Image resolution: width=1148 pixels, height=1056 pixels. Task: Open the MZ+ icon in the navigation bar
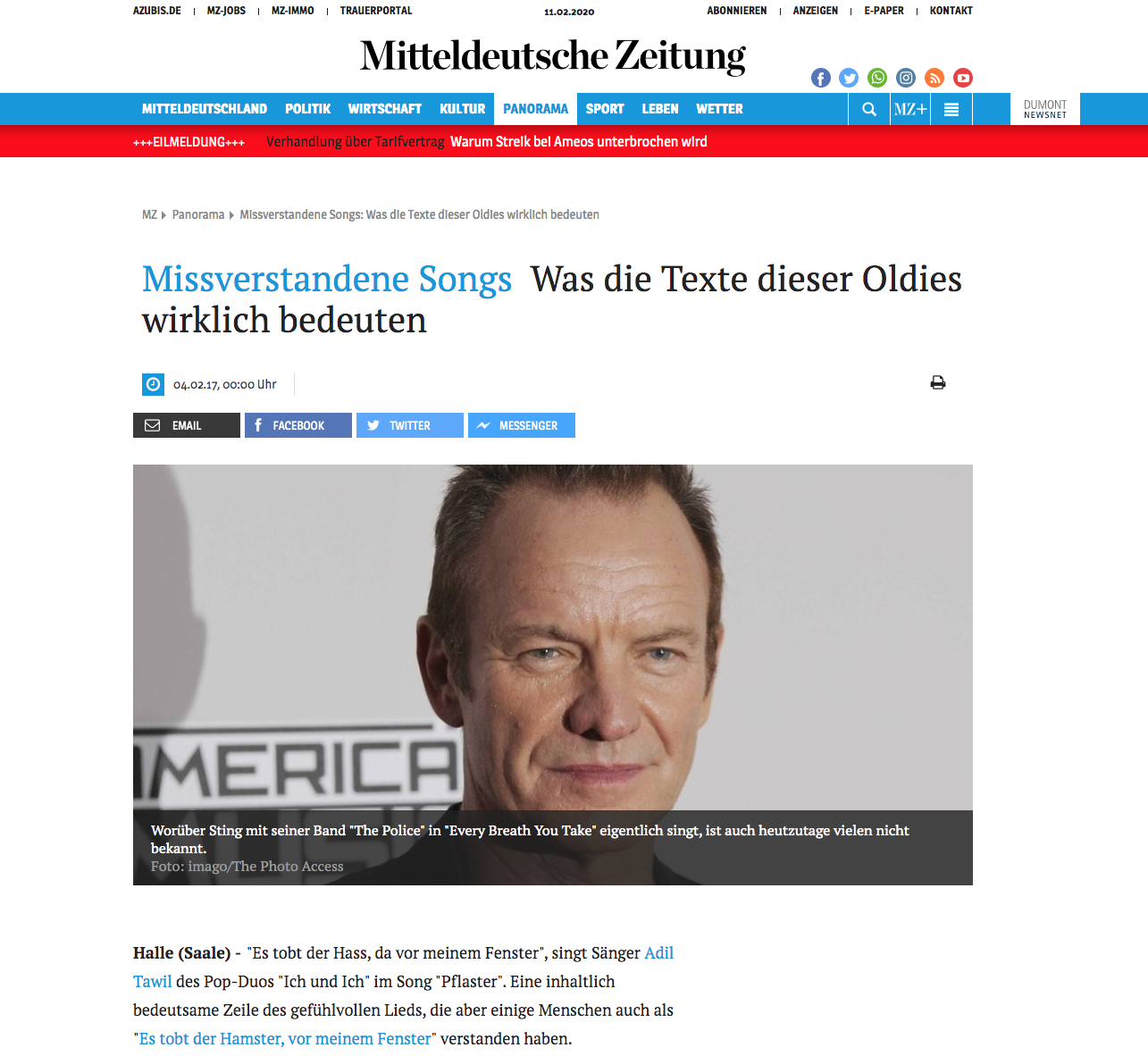[x=910, y=109]
